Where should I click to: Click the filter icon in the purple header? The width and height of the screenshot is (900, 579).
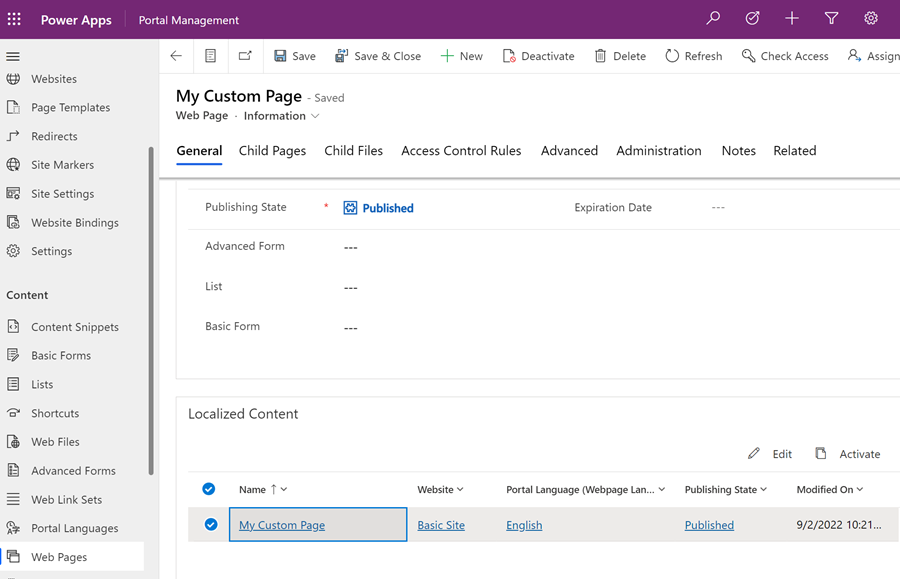coord(832,18)
